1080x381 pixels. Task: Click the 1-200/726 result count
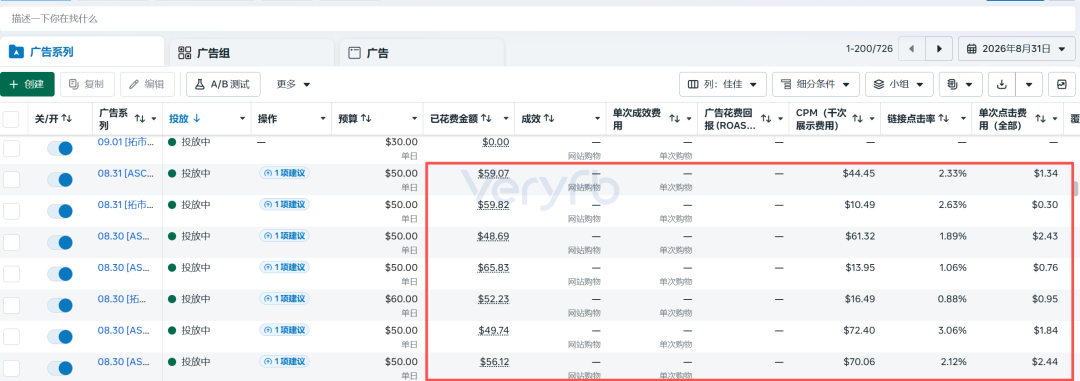click(x=869, y=49)
